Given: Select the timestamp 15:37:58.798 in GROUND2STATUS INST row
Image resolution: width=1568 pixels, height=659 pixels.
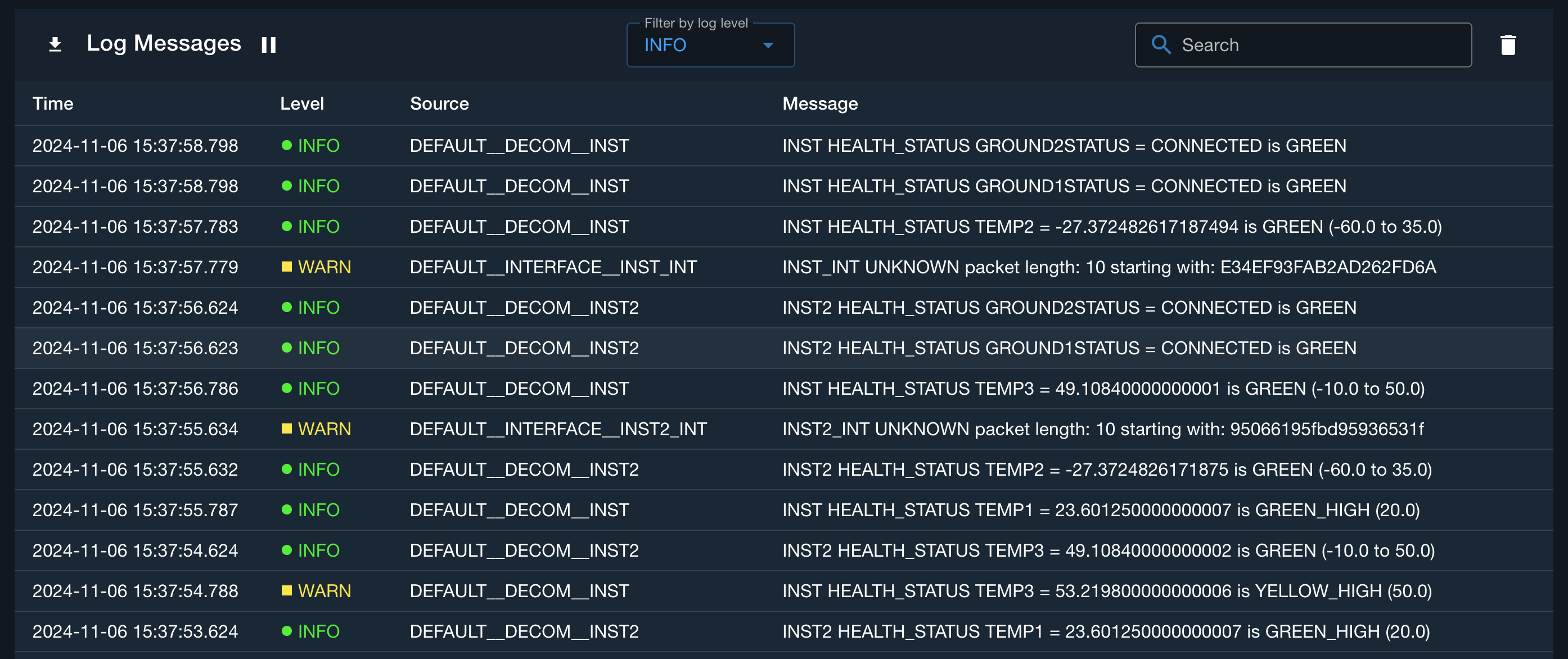Looking at the screenshot, I should (x=135, y=146).
